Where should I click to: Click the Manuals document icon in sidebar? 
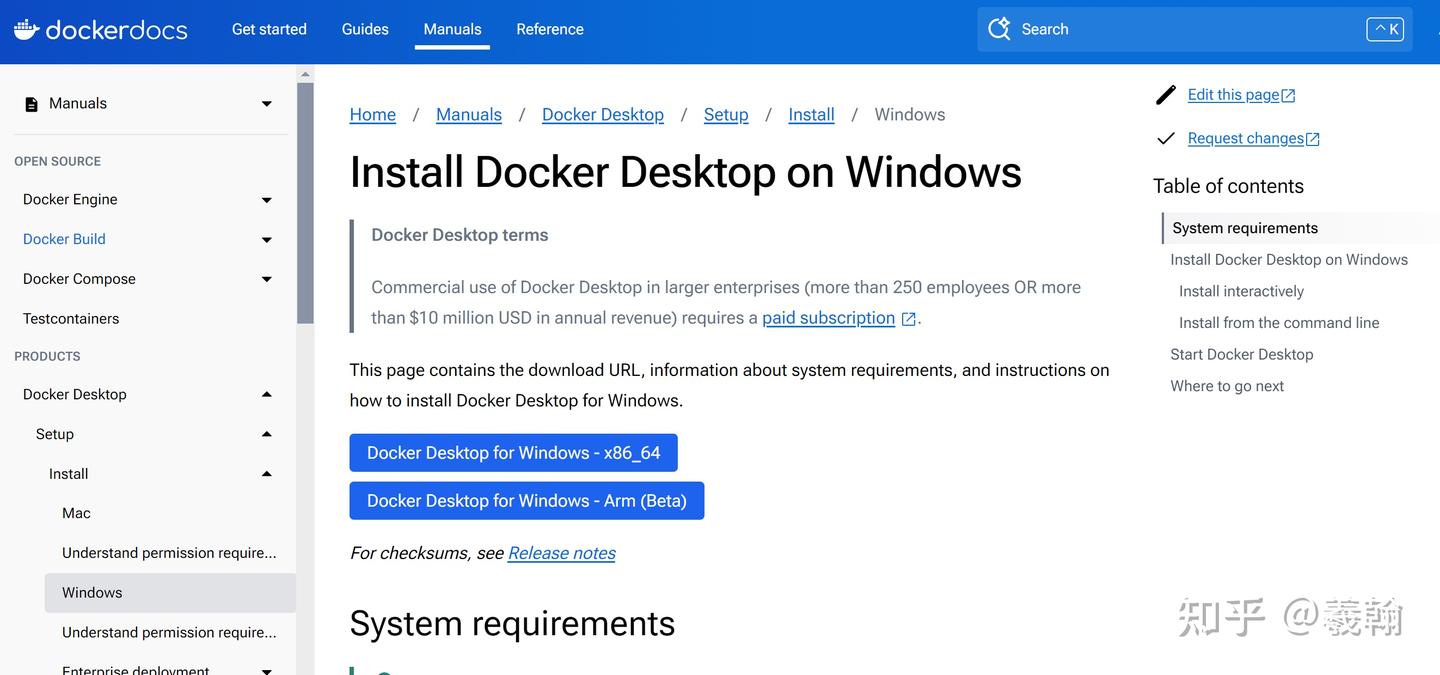[x=31, y=104]
